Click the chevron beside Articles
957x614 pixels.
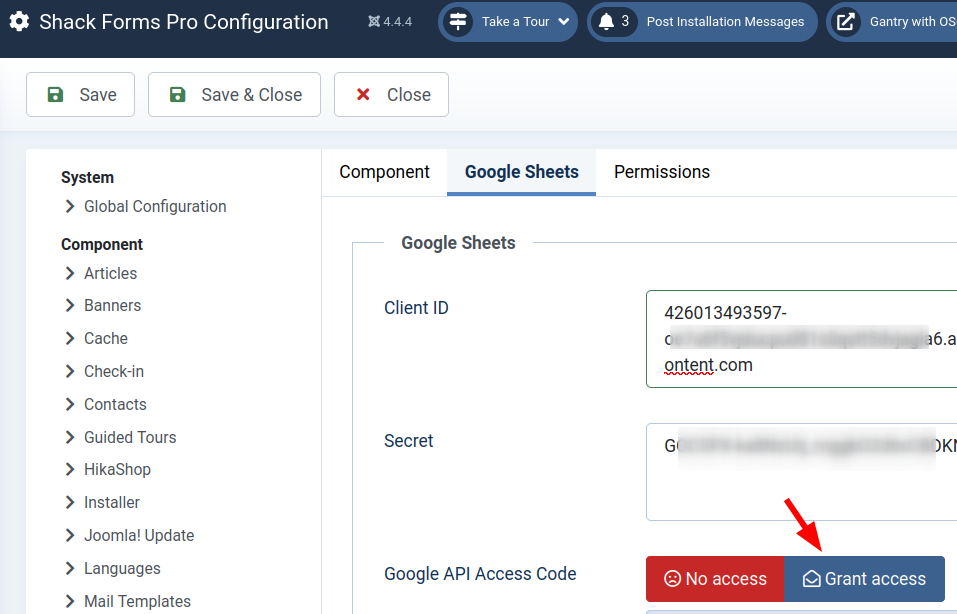(70, 273)
